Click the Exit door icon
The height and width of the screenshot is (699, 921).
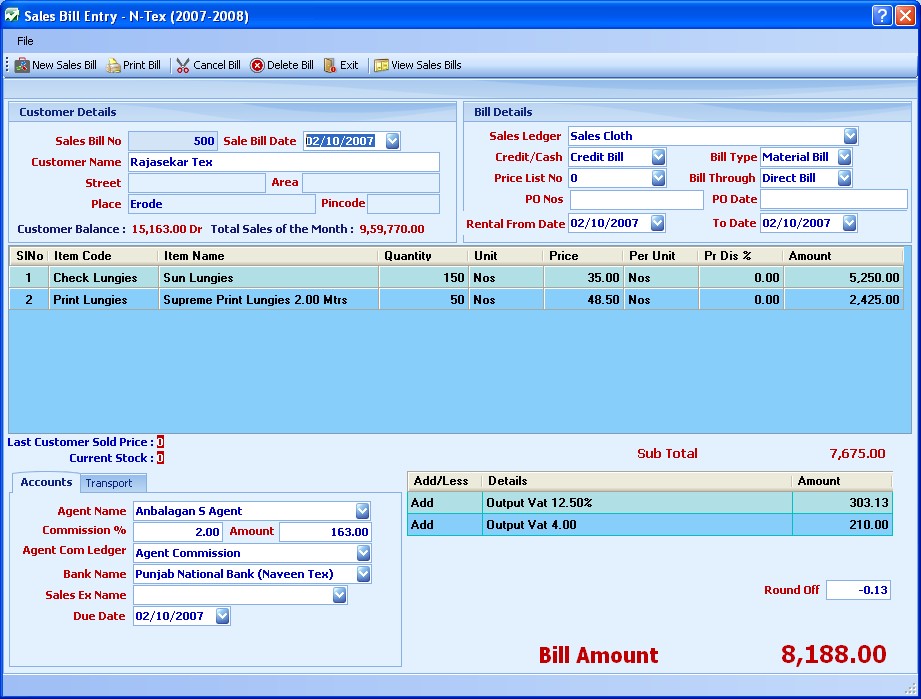[x=330, y=65]
